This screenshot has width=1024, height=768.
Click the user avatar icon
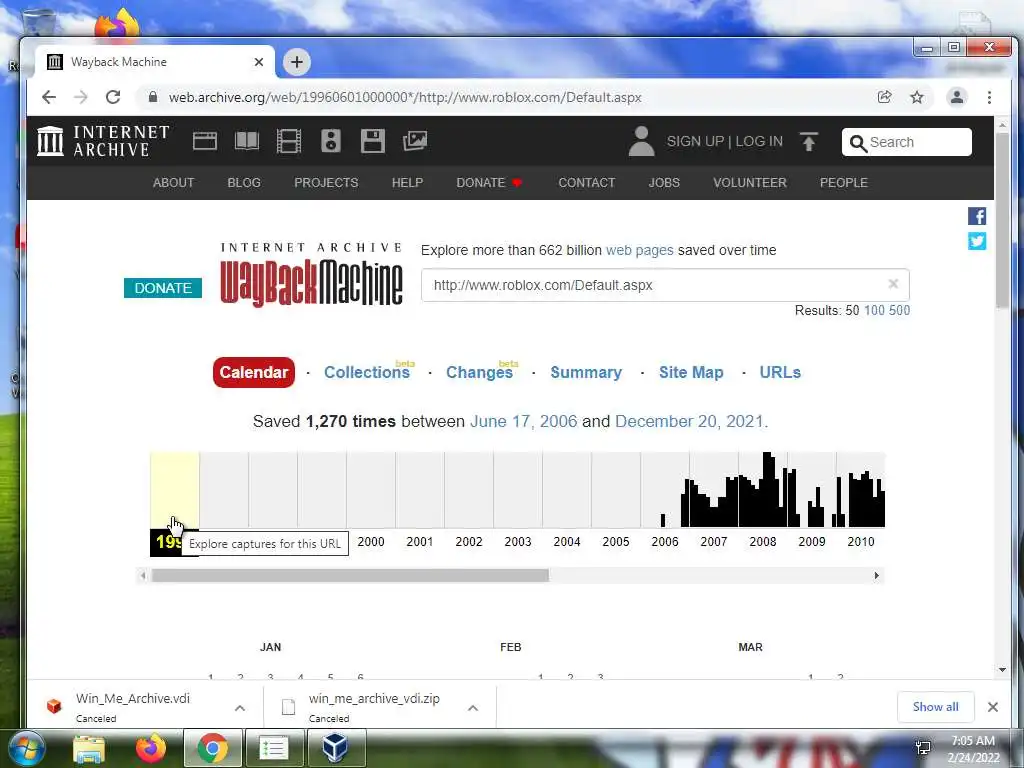coord(641,141)
